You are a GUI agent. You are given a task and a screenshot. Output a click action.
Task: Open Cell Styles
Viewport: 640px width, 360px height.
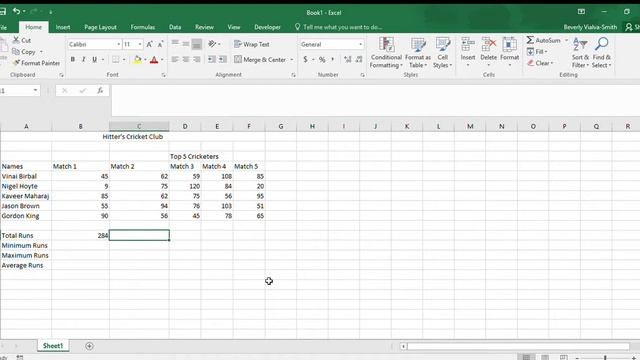point(442,52)
